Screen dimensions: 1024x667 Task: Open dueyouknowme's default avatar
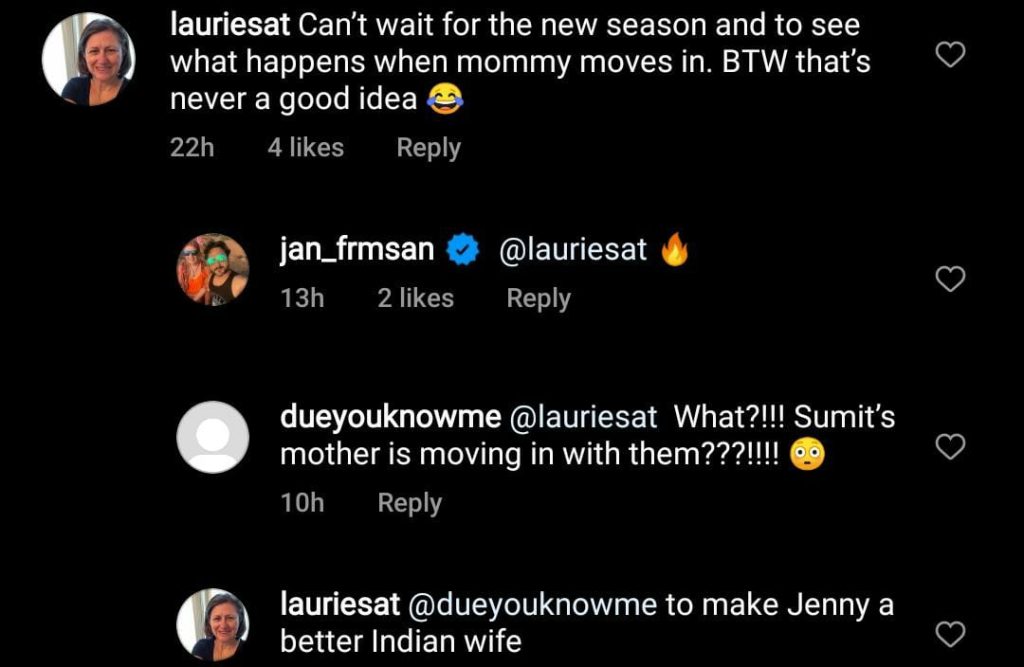coord(212,437)
